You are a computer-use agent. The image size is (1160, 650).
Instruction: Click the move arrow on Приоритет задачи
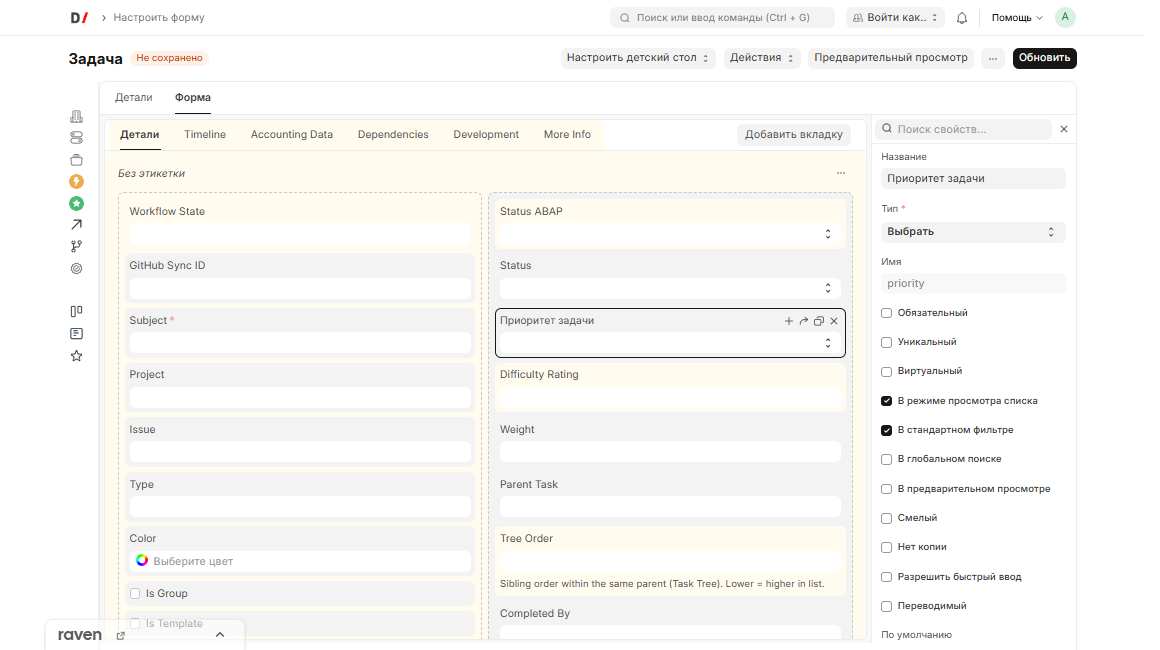(x=803, y=321)
